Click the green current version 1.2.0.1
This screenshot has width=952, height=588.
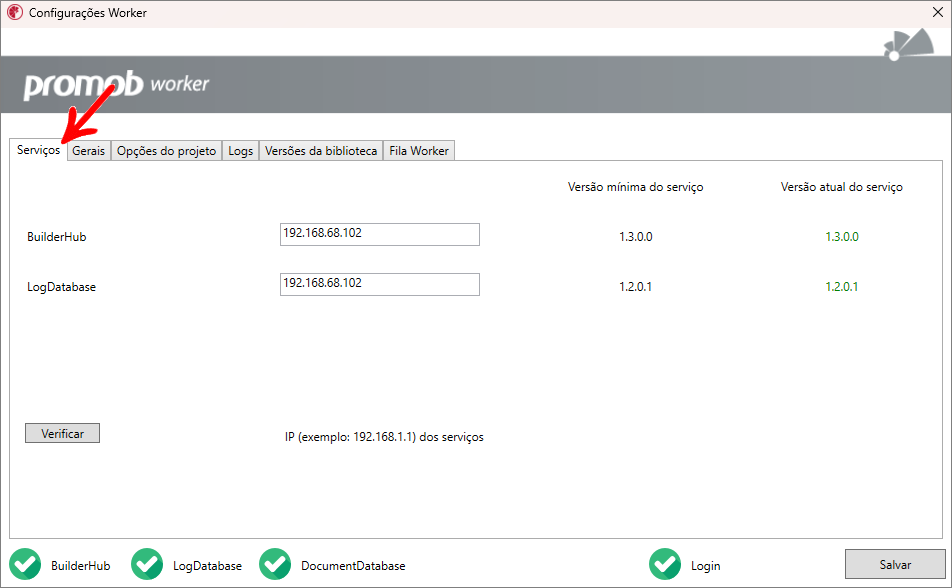842,287
